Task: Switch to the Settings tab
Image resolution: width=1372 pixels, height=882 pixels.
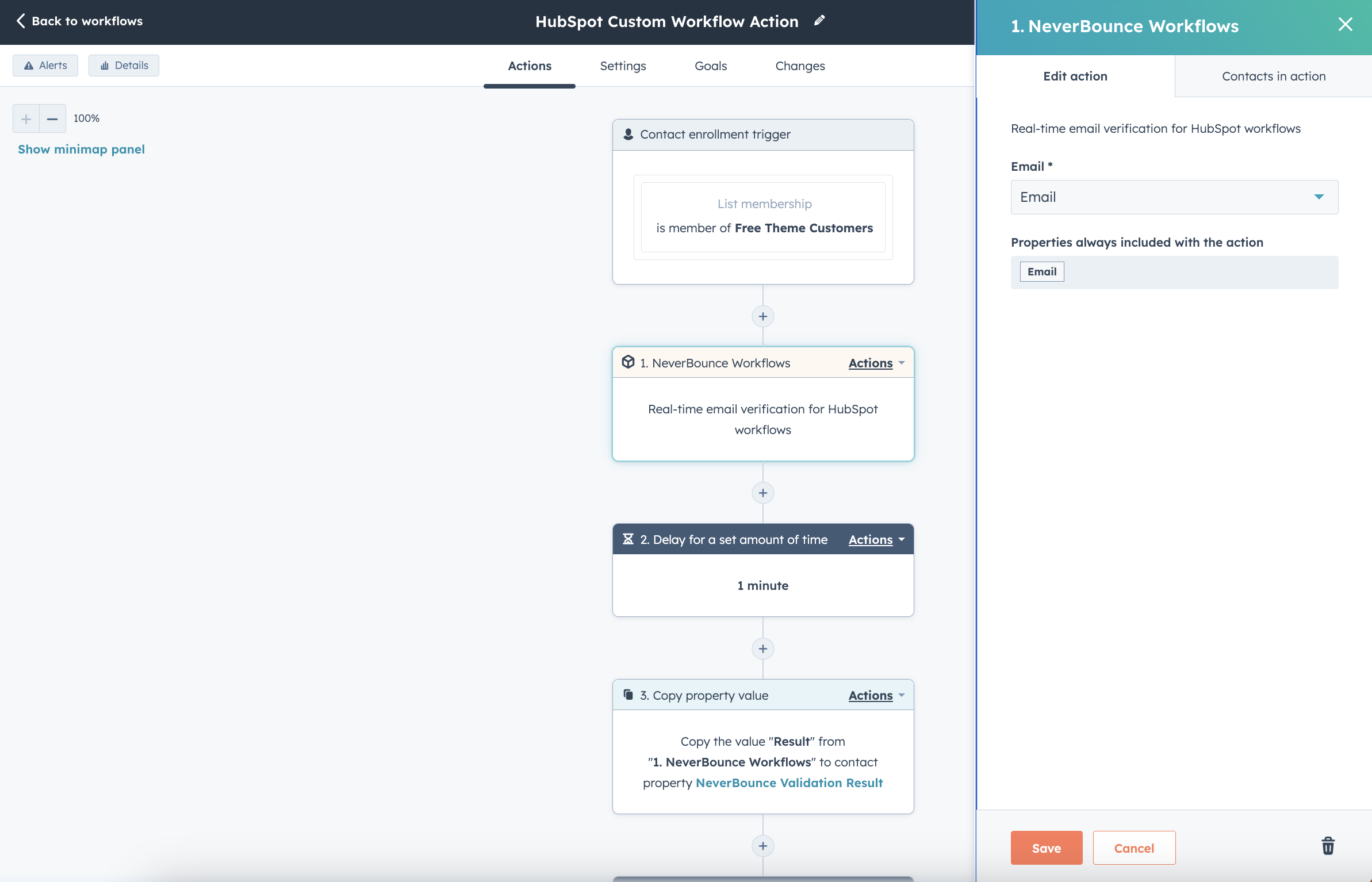Action: [623, 66]
